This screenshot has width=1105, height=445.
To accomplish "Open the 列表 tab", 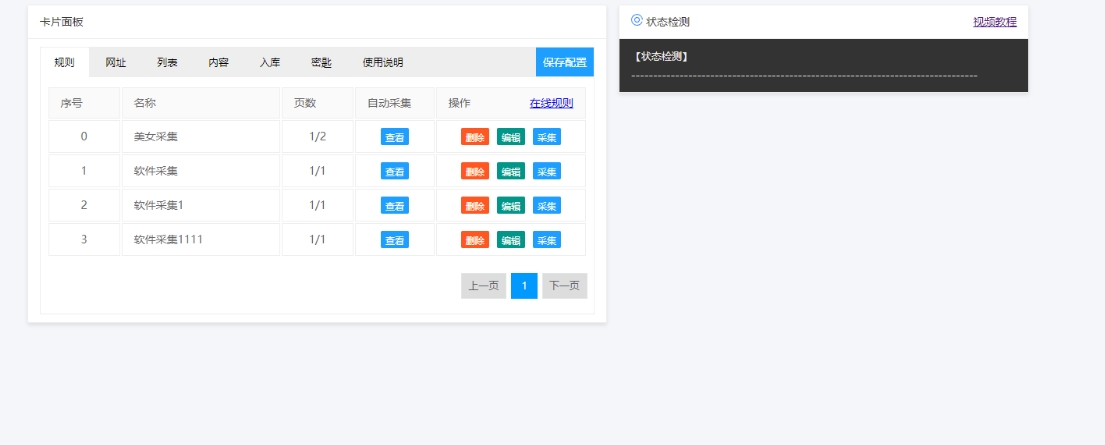I will [167, 62].
